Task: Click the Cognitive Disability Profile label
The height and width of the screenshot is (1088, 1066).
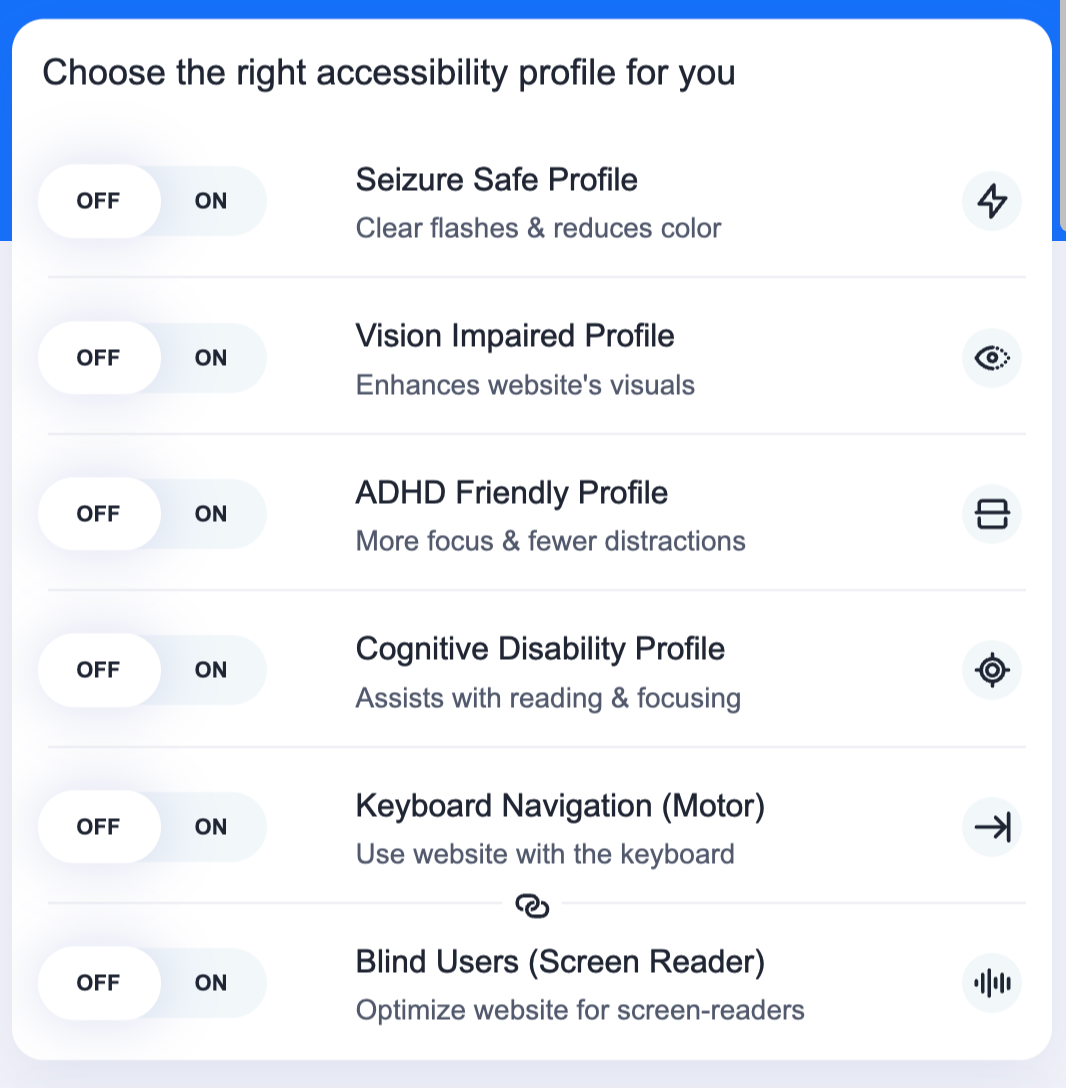Action: coord(540,649)
